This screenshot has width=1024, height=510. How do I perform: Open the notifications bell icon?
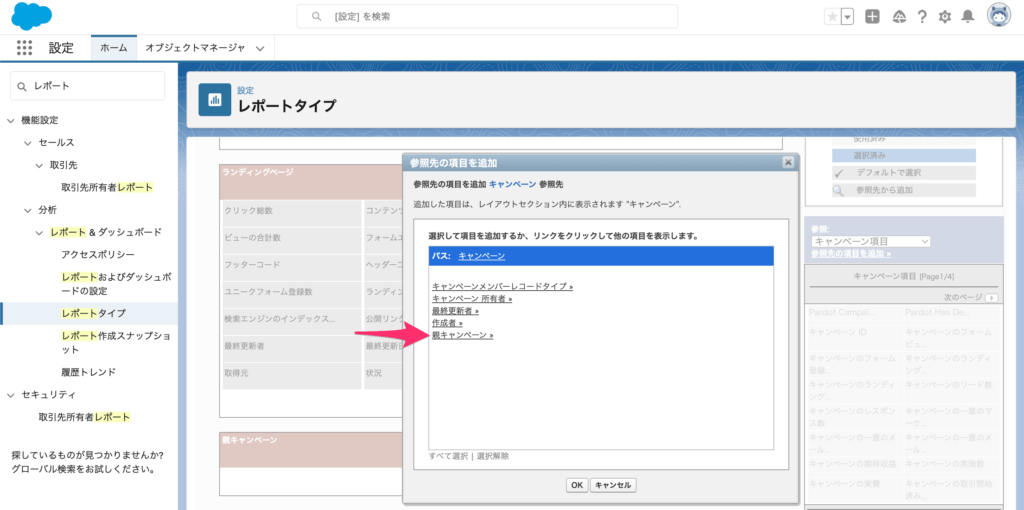tap(968, 17)
